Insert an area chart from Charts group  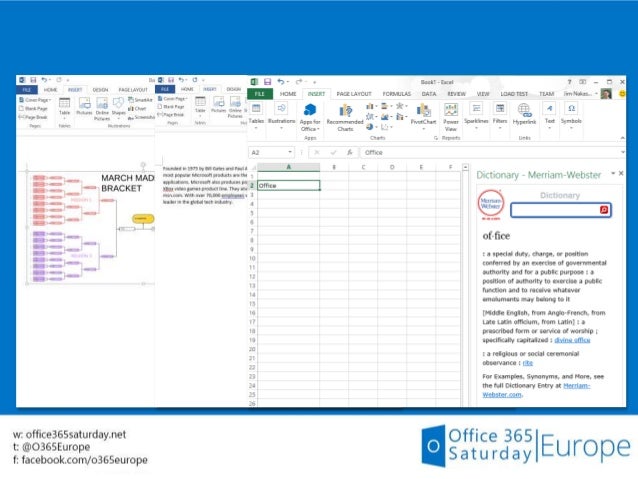click(x=385, y=117)
